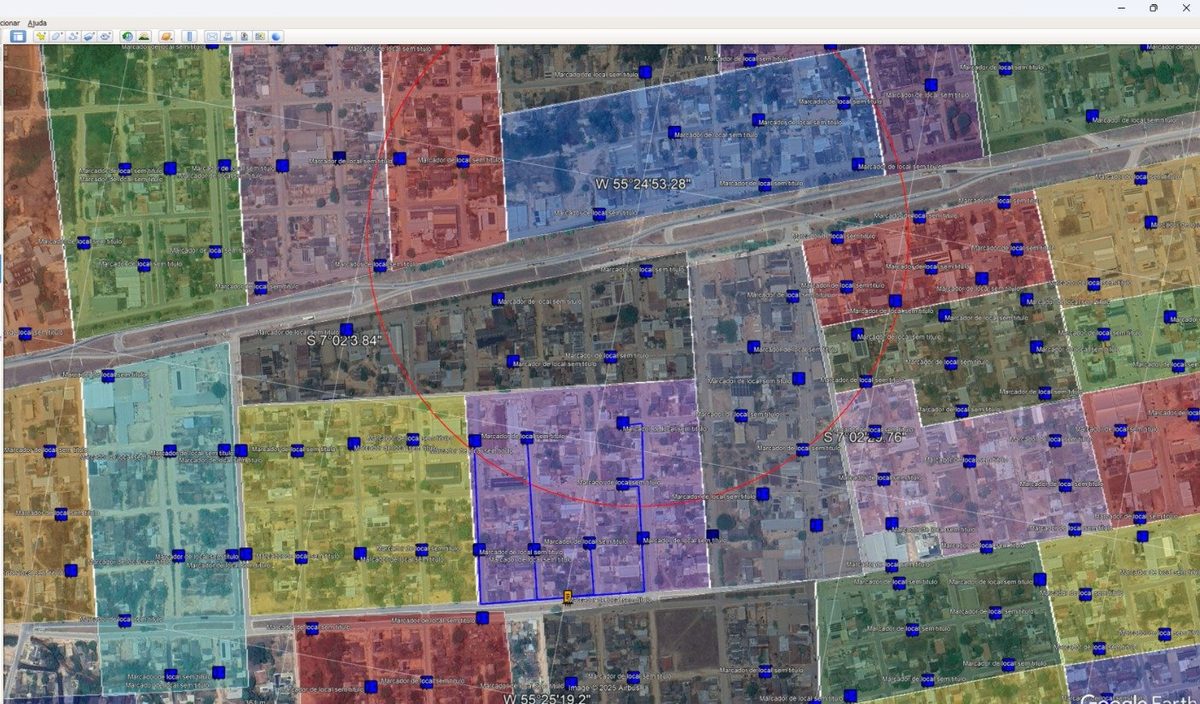The image size is (1200, 704).
Task: Click the blue marker beside "S 7°02'3.84""
Action: [x=346, y=329]
